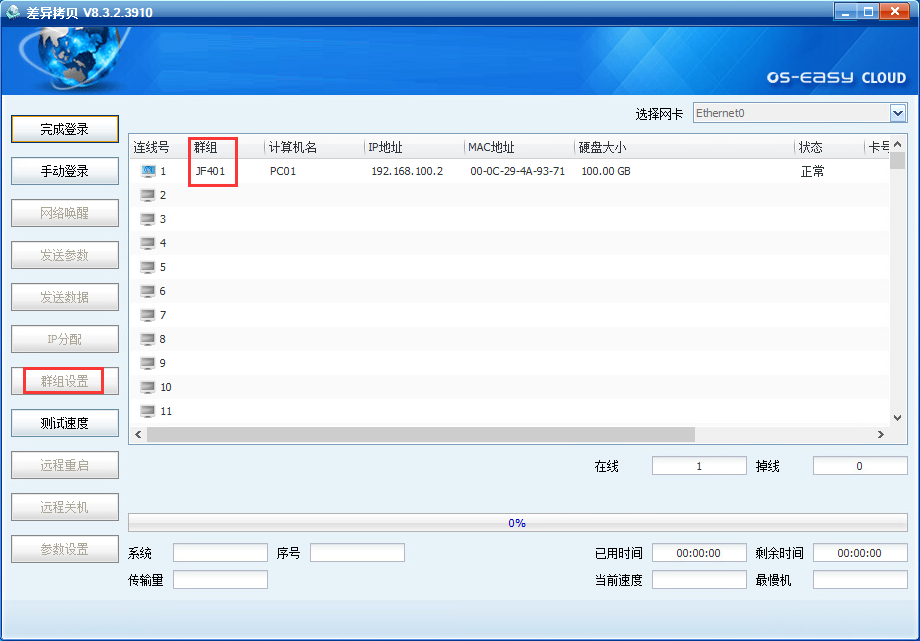Click the computer icon in row 11
Screen dimensions: 920x641
pyautogui.click(x=148, y=411)
